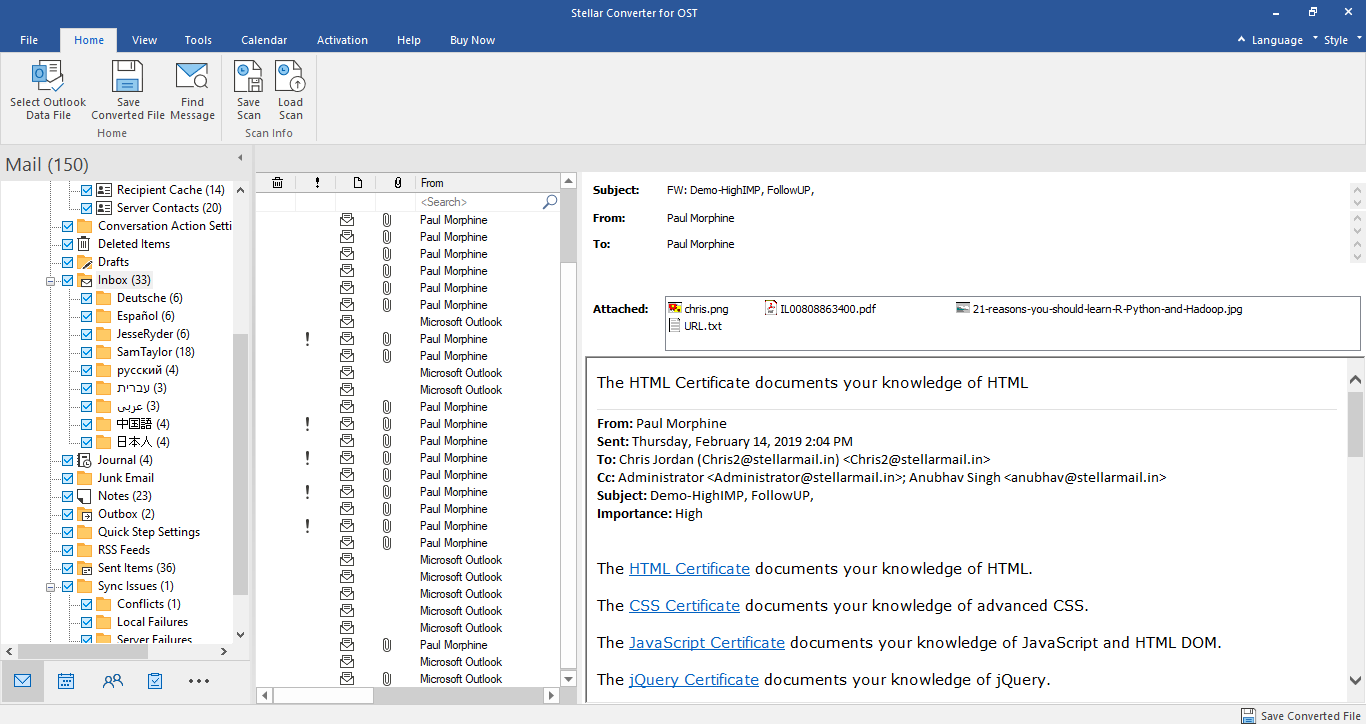Uncheck the Drafts folder checkbox
Screen dimensions: 1366x724
(x=68, y=262)
